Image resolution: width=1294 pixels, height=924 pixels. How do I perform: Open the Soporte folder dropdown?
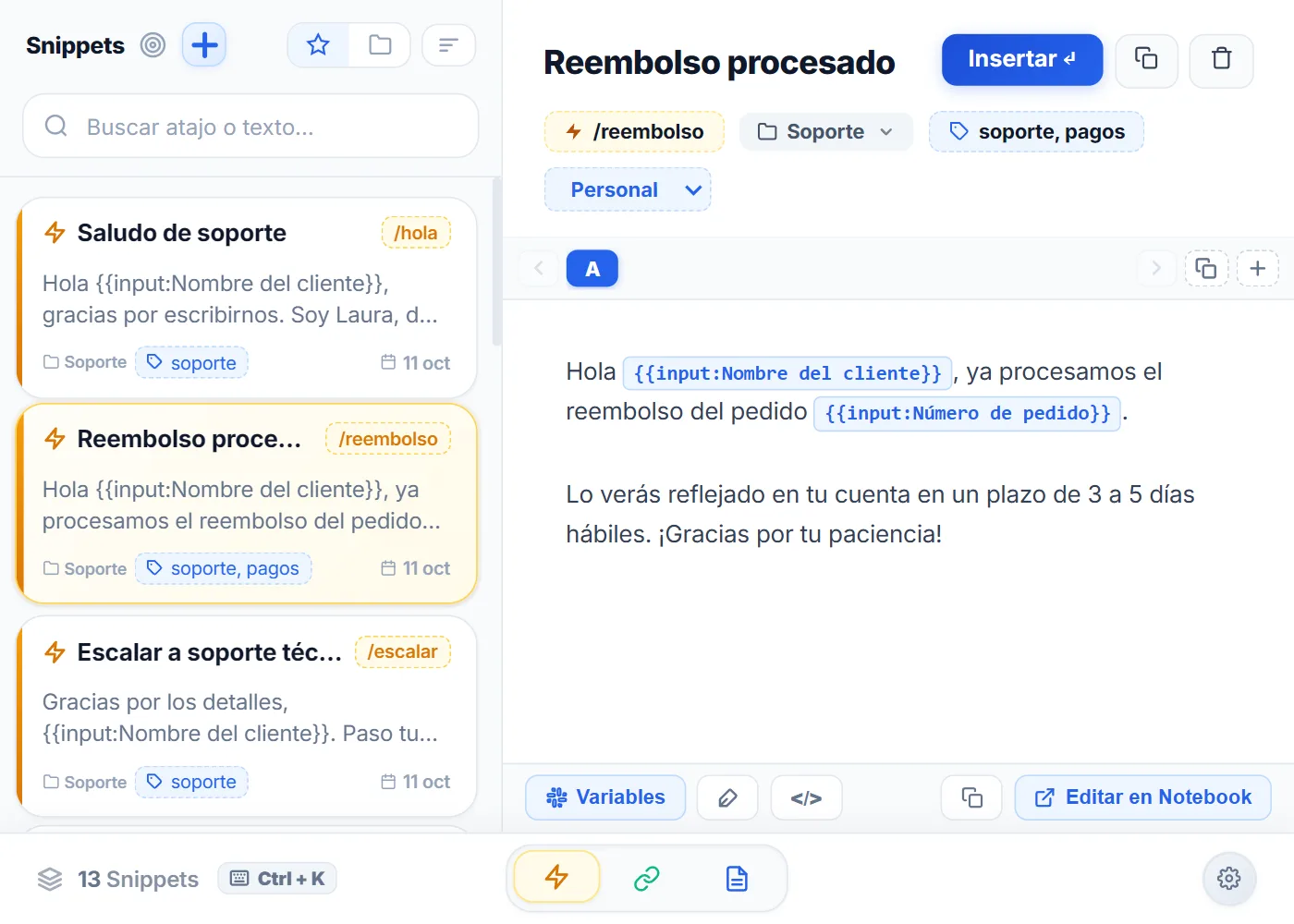(826, 131)
